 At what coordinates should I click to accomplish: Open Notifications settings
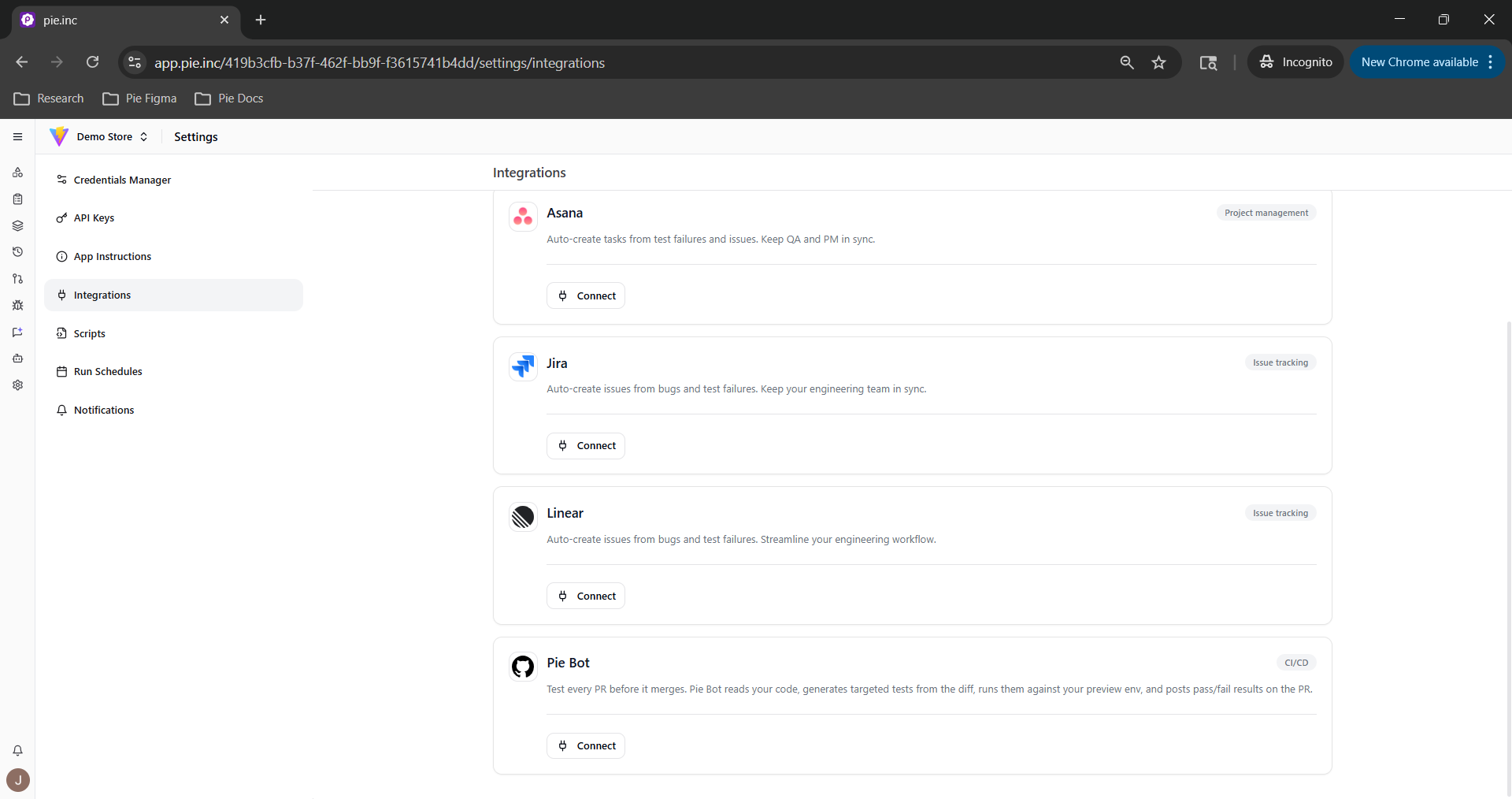173,410
